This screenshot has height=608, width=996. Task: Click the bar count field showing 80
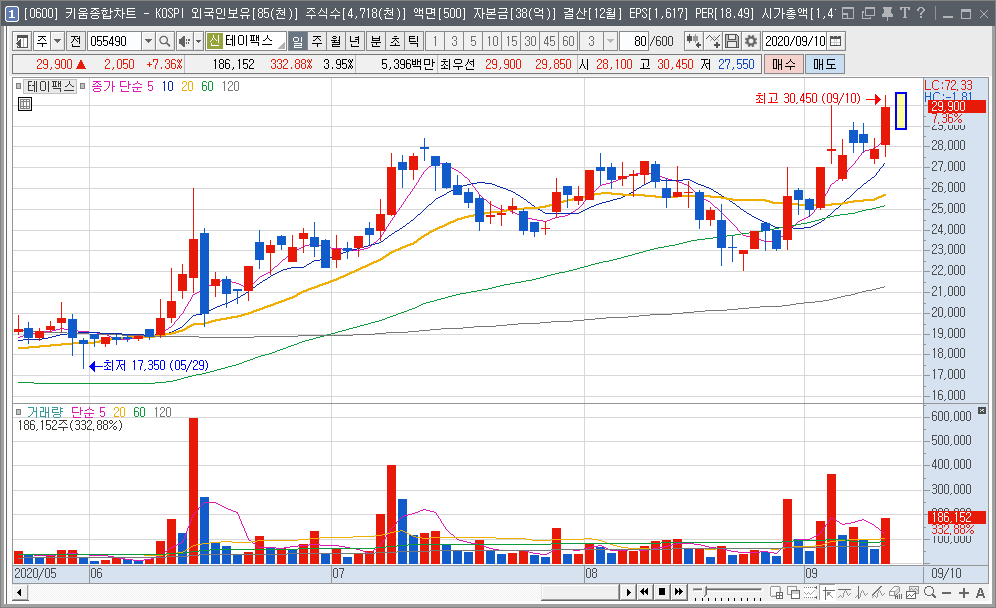click(x=633, y=41)
